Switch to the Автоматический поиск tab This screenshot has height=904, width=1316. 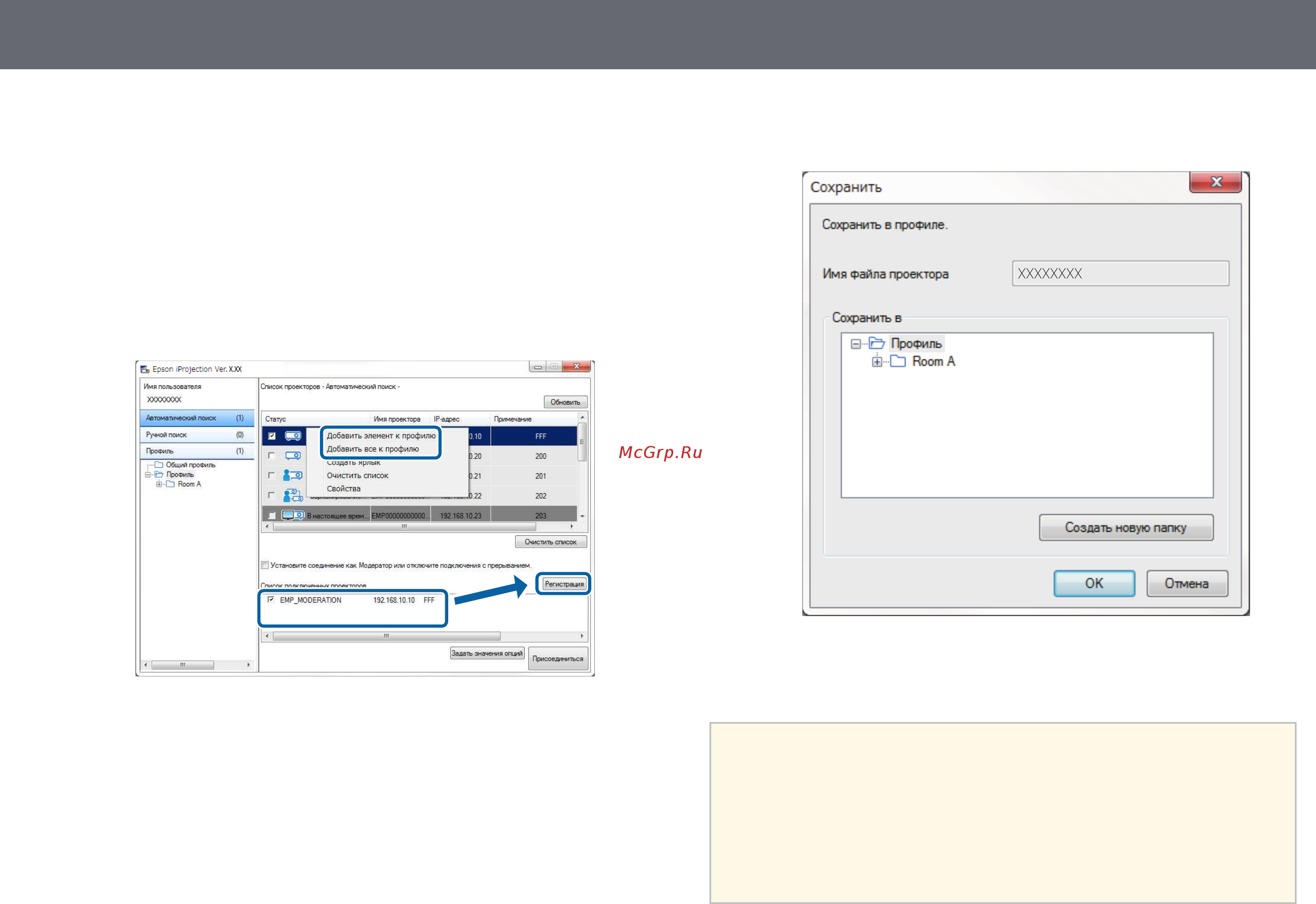[x=197, y=418]
